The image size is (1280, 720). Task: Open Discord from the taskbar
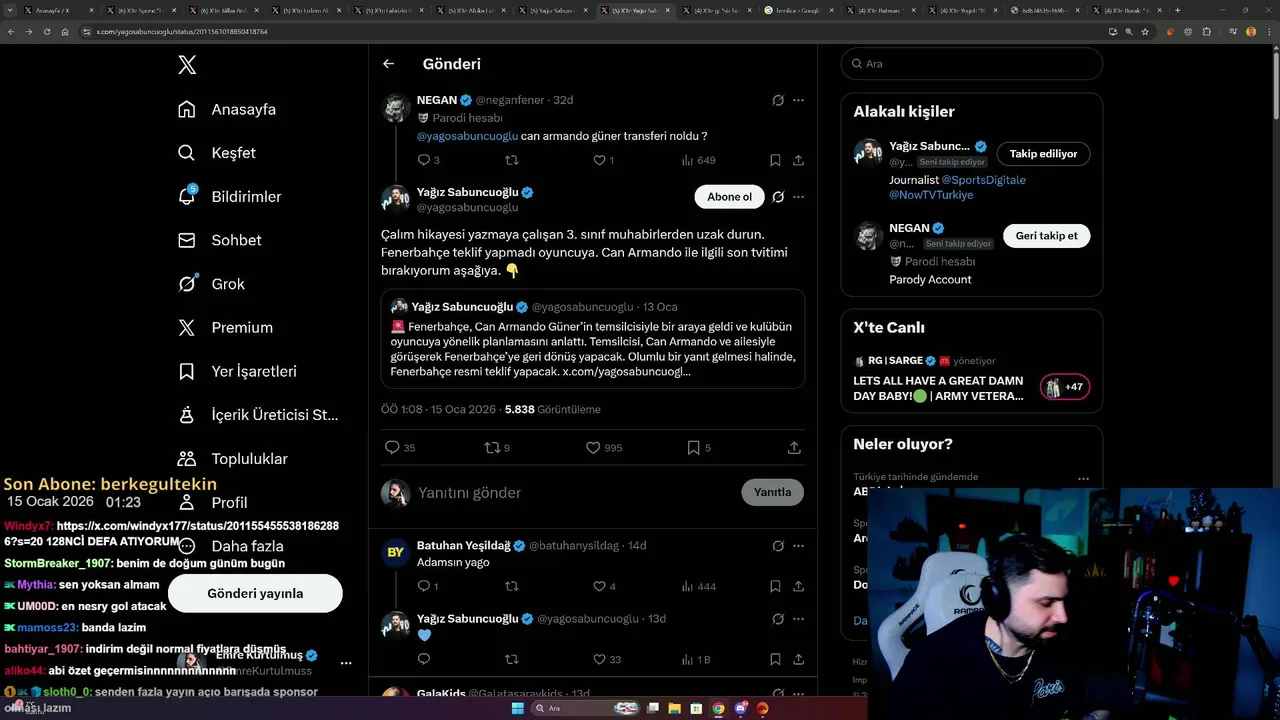tap(740, 708)
